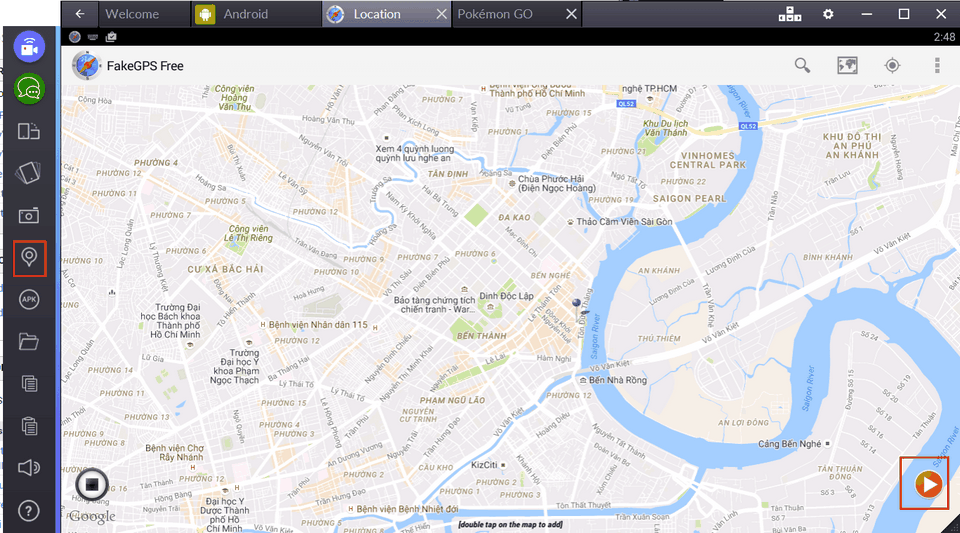Open BlueStacks settings gear icon
Screen dimensions: 960x533
point(828,13)
